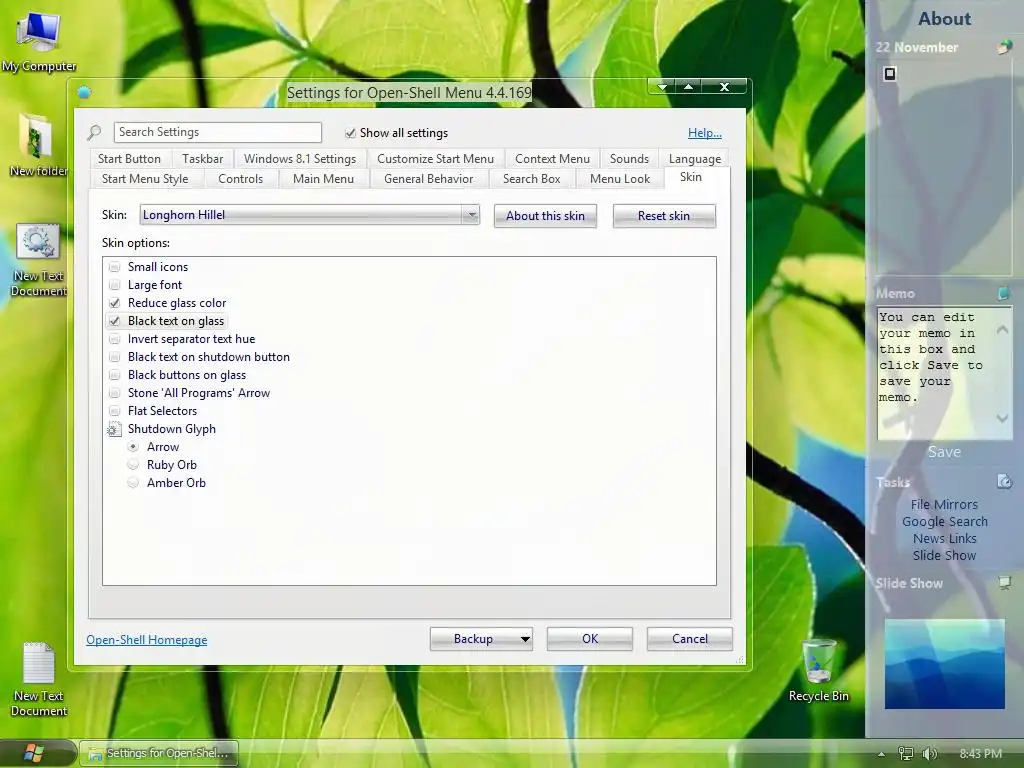Open the Start button on the taskbar
Viewport: 1024px width, 768px height.
(x=33, y=753)
